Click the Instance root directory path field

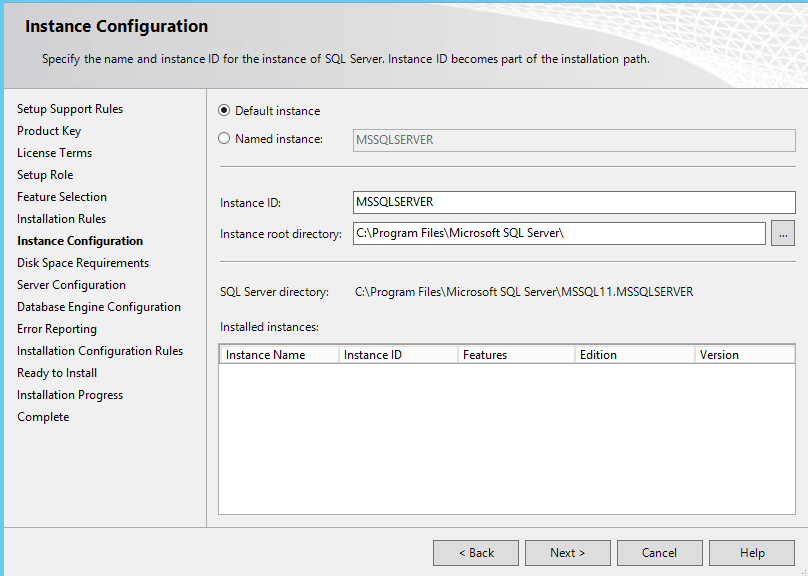(x=559, y=233)
